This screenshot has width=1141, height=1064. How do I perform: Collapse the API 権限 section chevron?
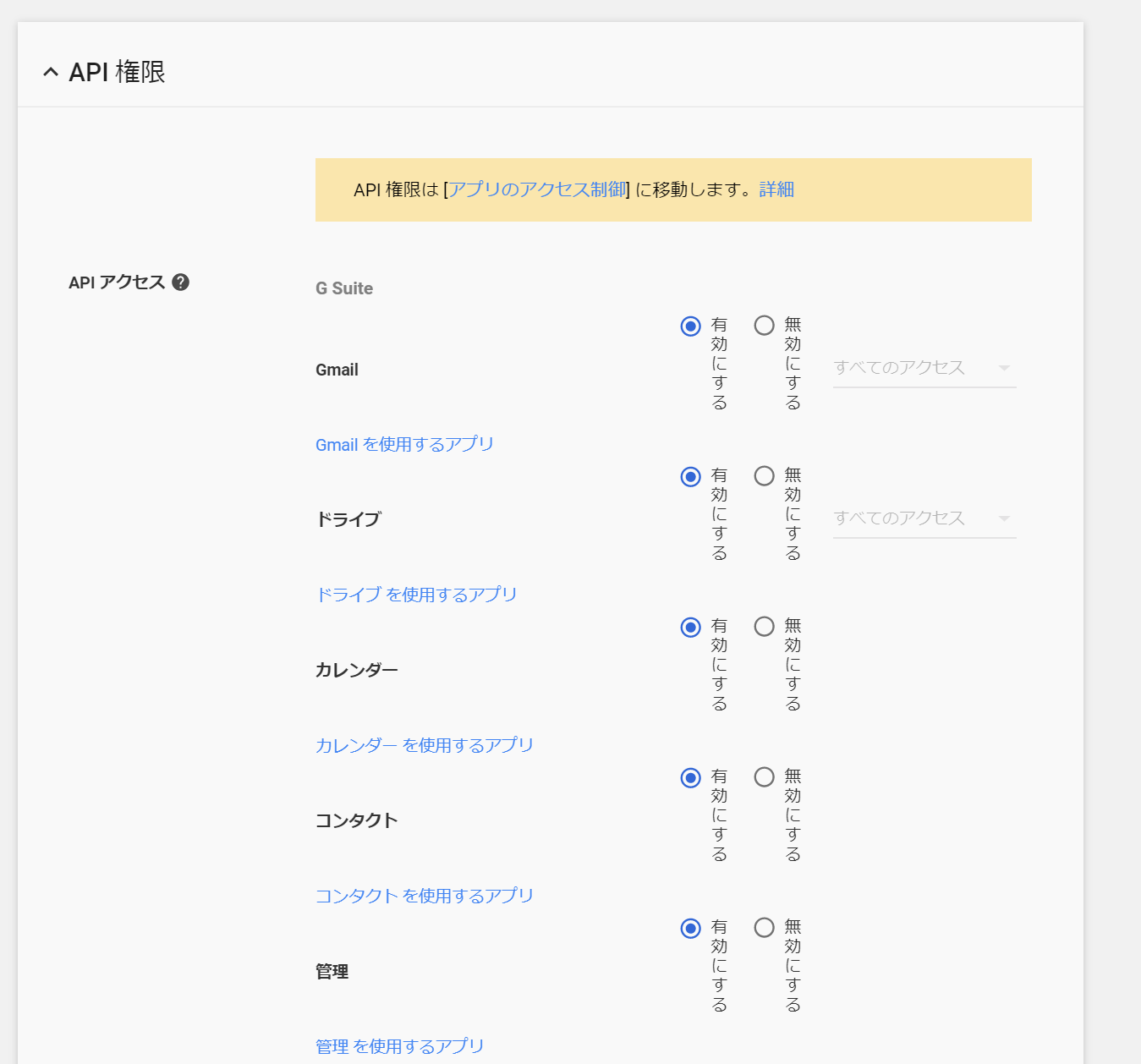pos(51,73)
